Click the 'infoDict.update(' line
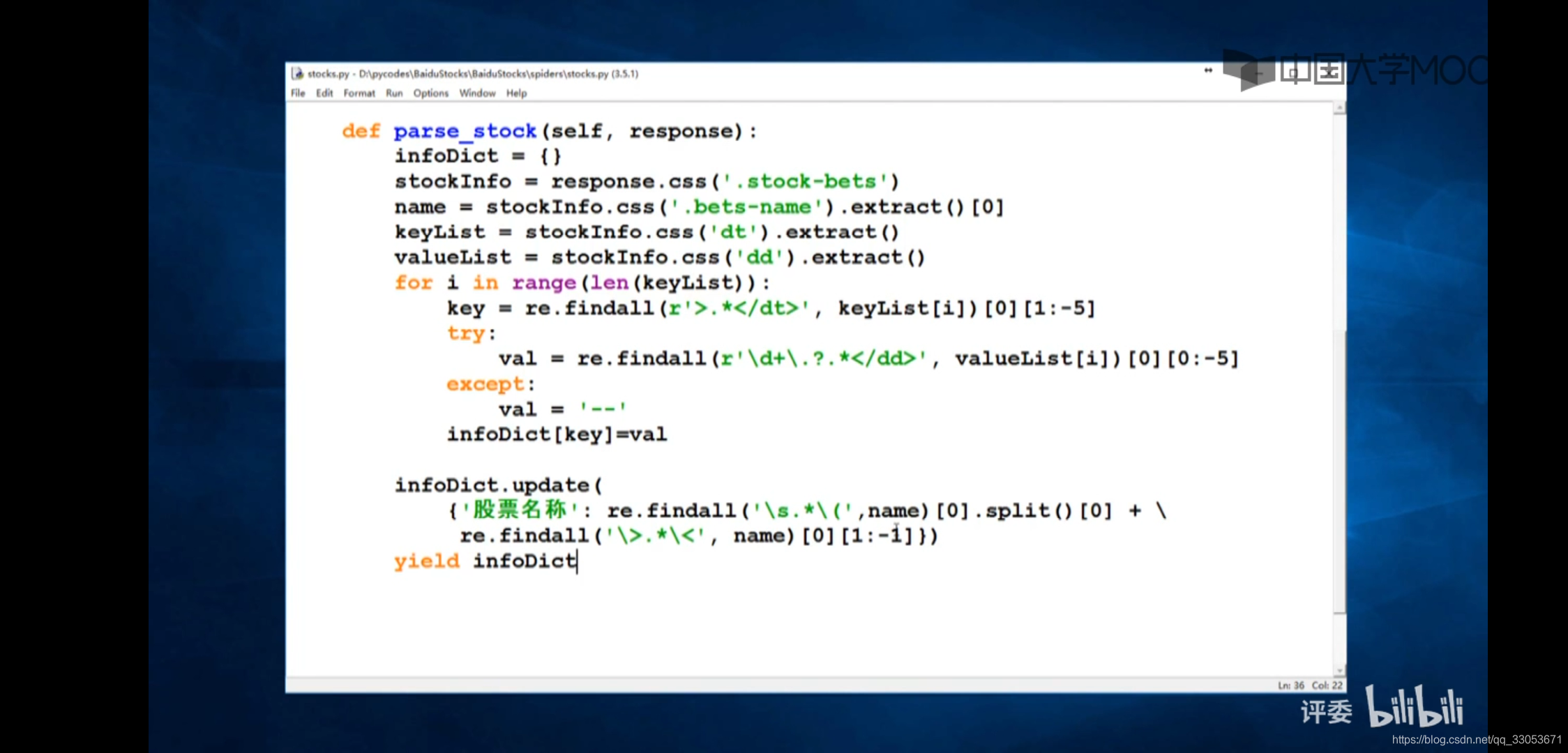Viewport: 1568px width, 753px height. coord(499,485)
